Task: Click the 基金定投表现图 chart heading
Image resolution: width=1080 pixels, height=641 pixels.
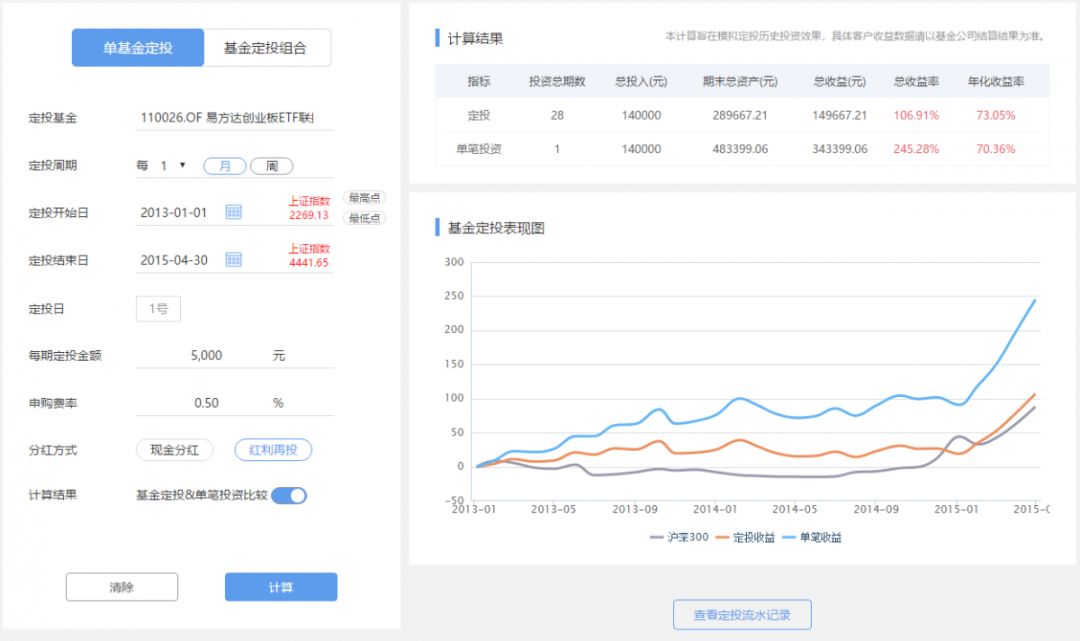Action: tap(496, 228)
